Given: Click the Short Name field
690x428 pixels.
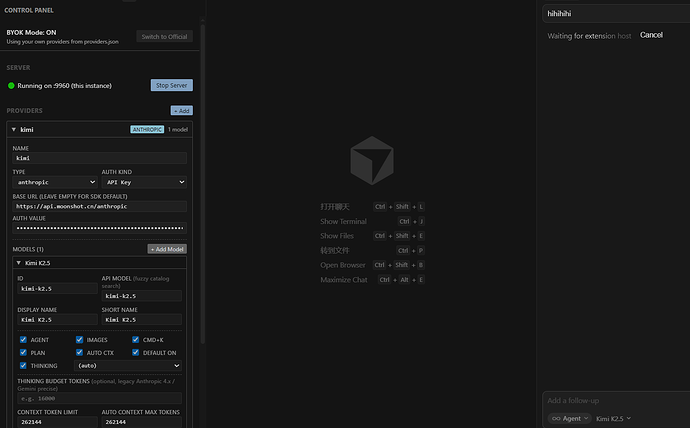Looking at the screenshot, I should (x=142, y=319).
